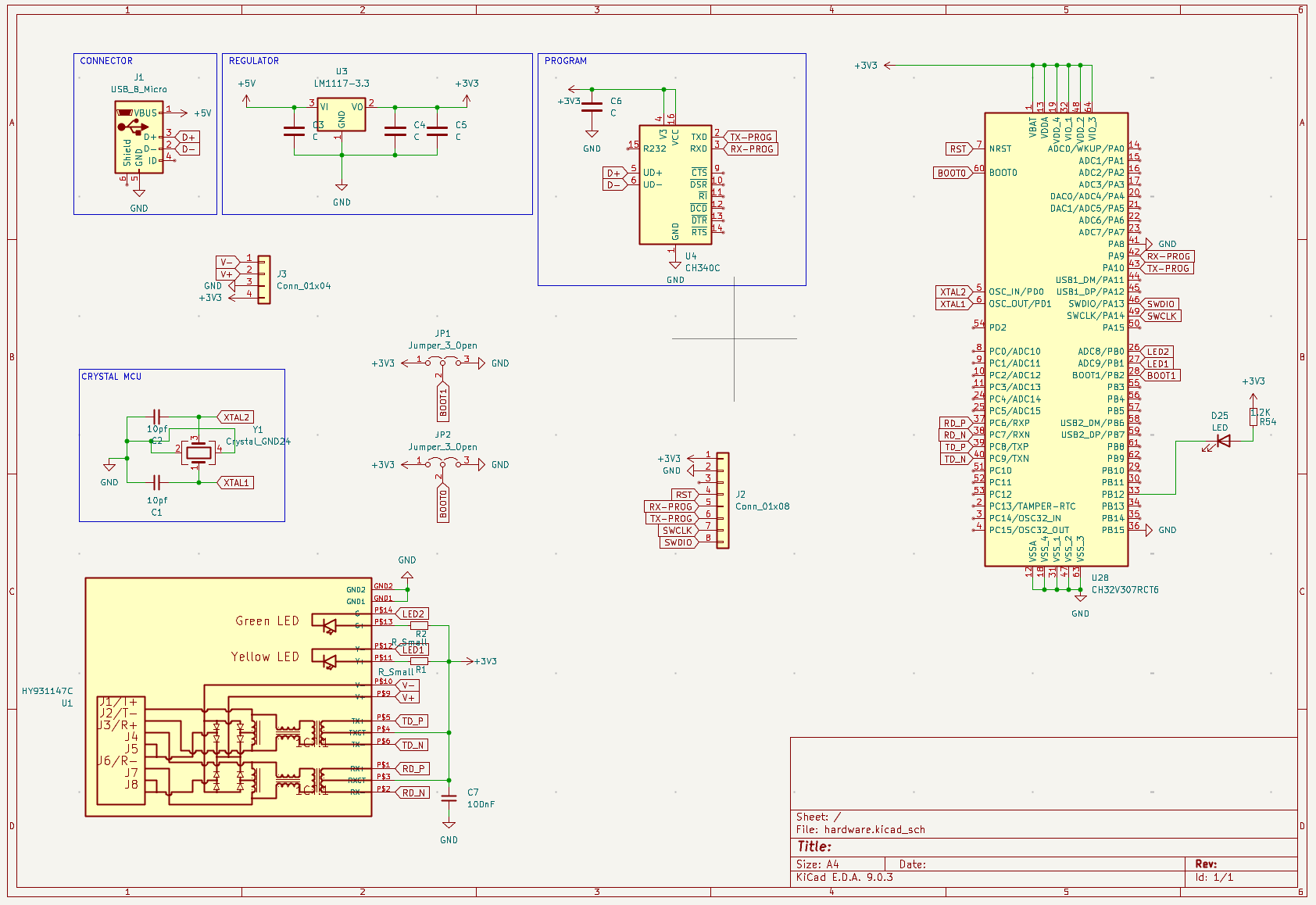This screenshot has height=905, width=1316.
Task: Click the J3 Conn_01x04 connector symbol
Action: click(x=264, y=279)
